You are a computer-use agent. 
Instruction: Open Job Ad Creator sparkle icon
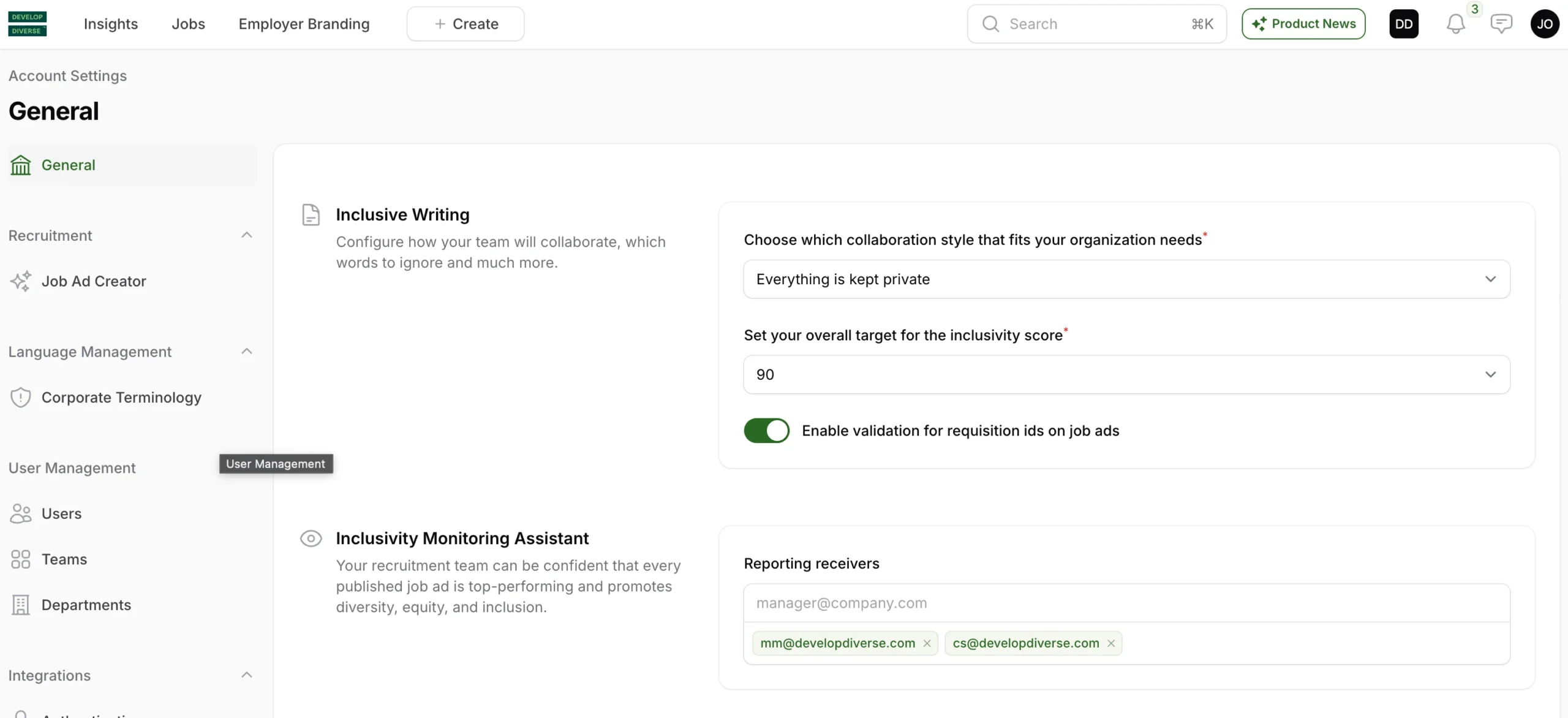(21, 281)
